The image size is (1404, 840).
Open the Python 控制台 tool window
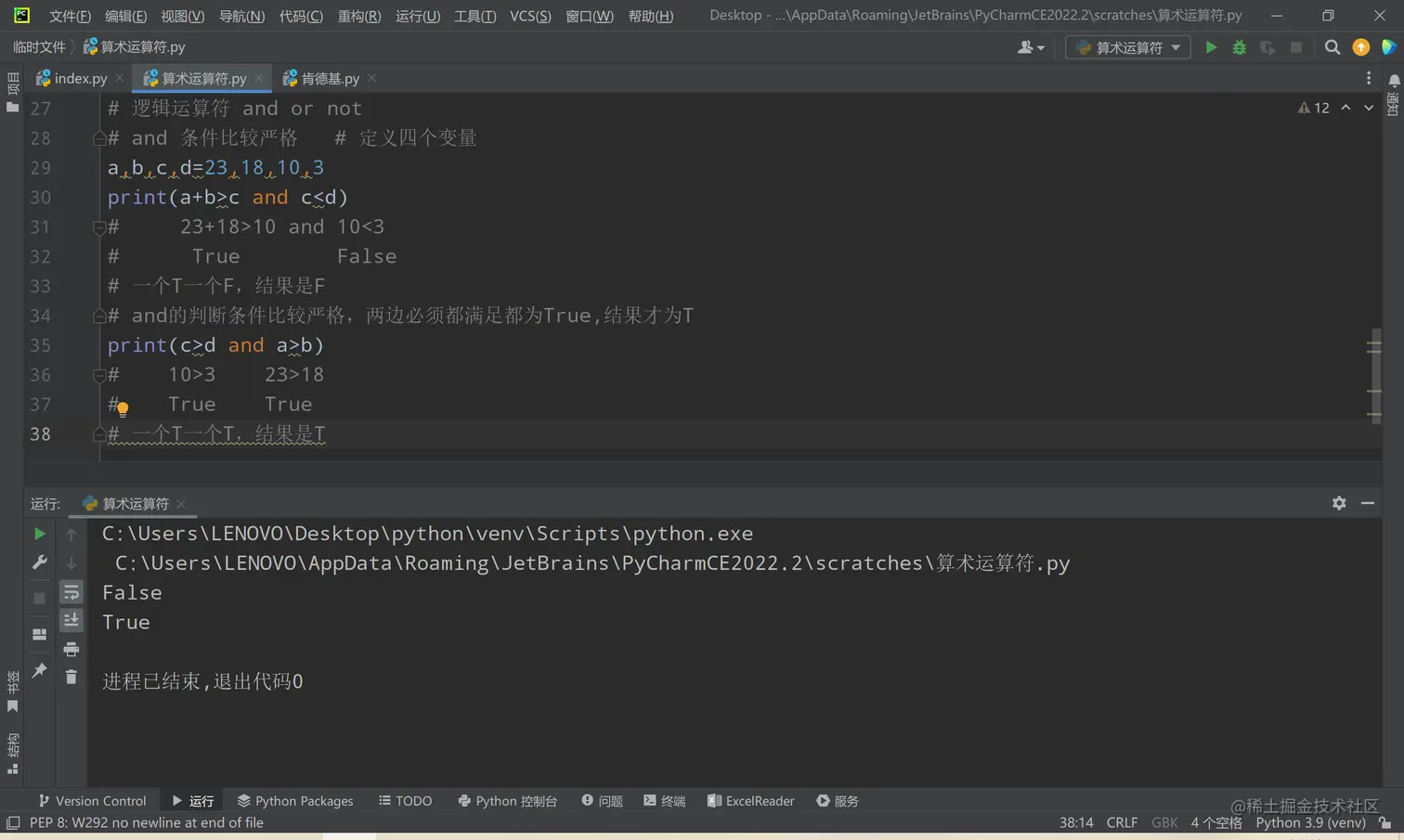(507, 800)
